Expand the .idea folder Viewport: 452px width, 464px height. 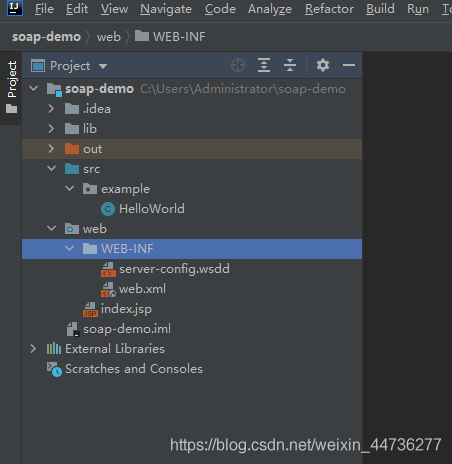tap(51, 109)
